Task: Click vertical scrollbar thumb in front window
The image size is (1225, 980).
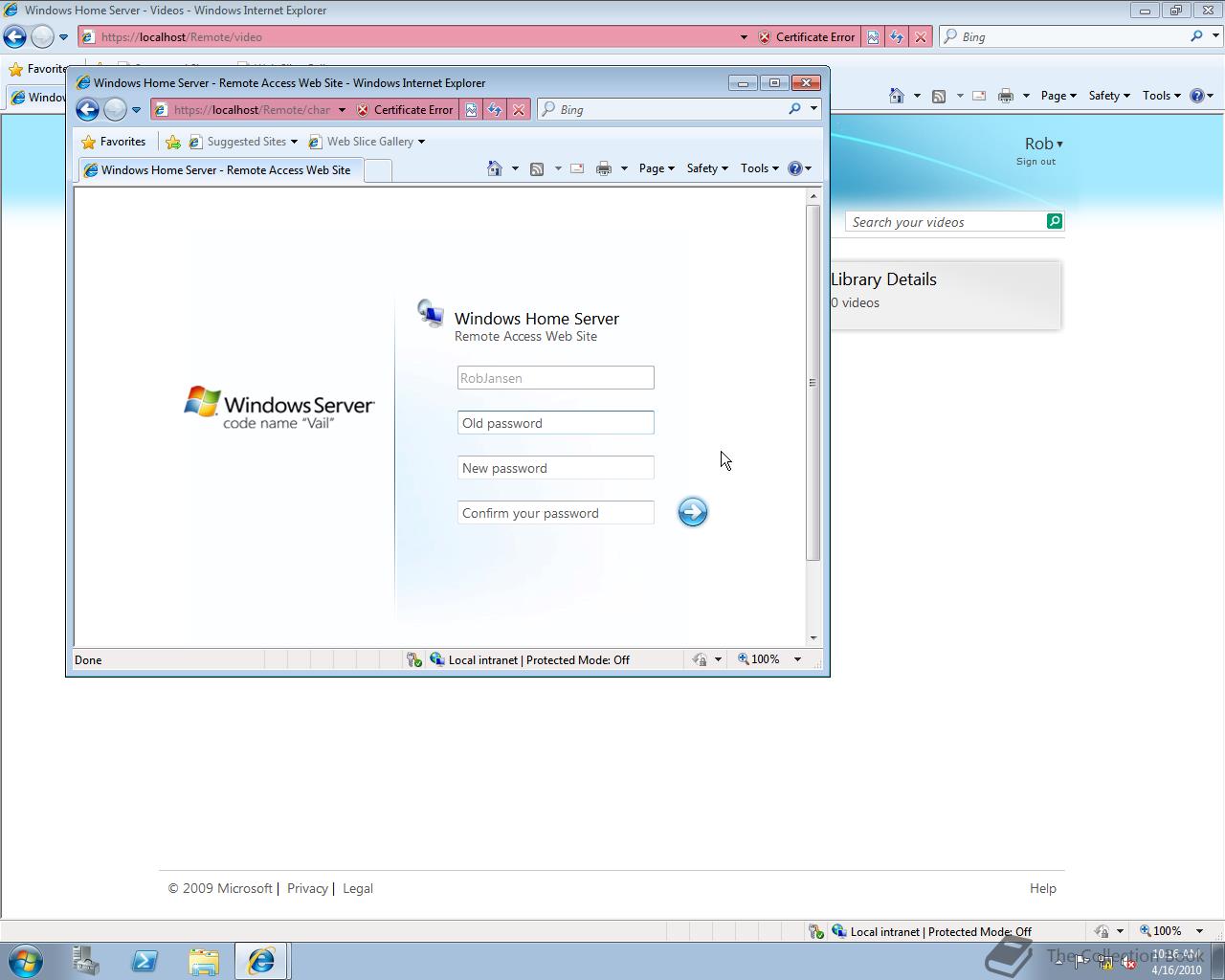Action: coord(813,383)
